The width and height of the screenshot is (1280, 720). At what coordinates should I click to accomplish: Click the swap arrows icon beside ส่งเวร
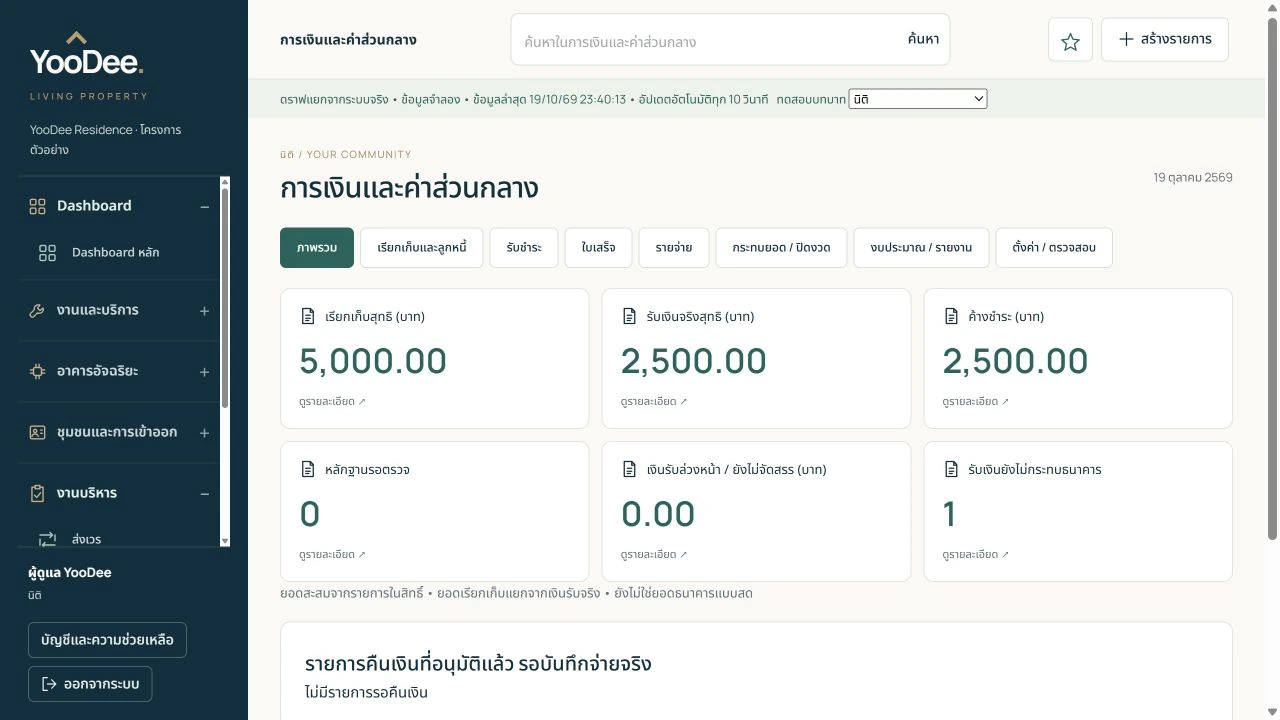[x=47, y=540]
